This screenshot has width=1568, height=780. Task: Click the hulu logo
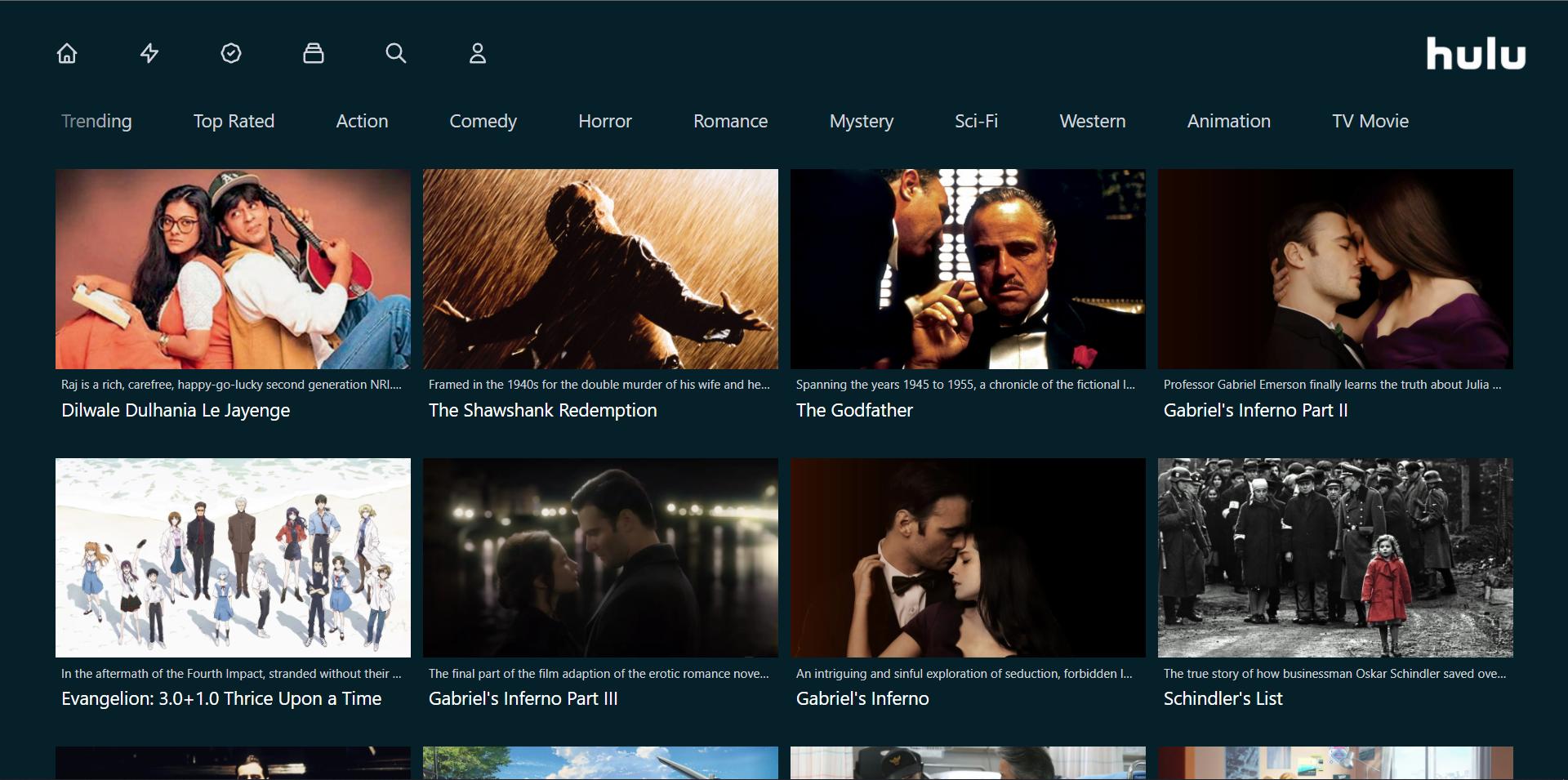point(1476,54)
